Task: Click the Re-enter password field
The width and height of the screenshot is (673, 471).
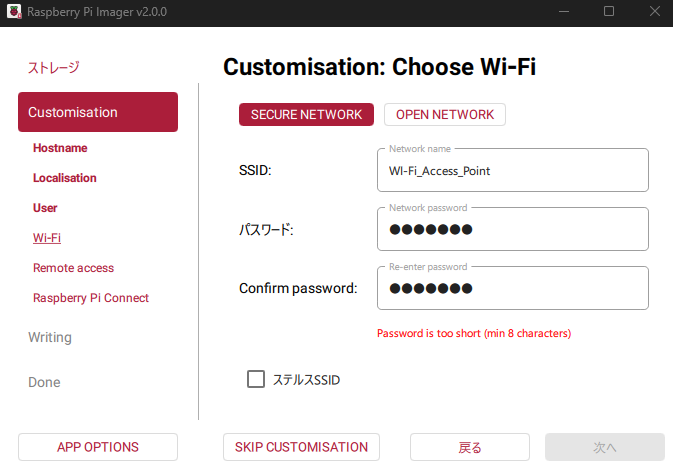Action: pyautogui.click(x=512, y=289)
